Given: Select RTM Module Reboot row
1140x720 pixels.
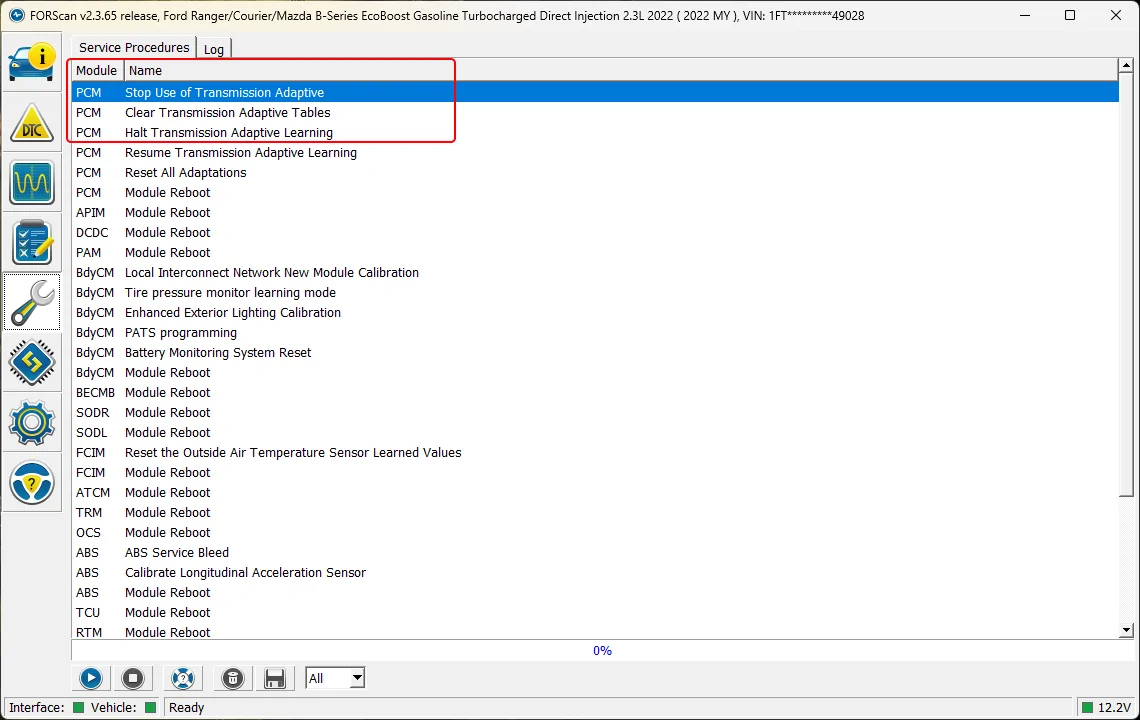Looking at the screenshot, I should (x=595, y=632).
